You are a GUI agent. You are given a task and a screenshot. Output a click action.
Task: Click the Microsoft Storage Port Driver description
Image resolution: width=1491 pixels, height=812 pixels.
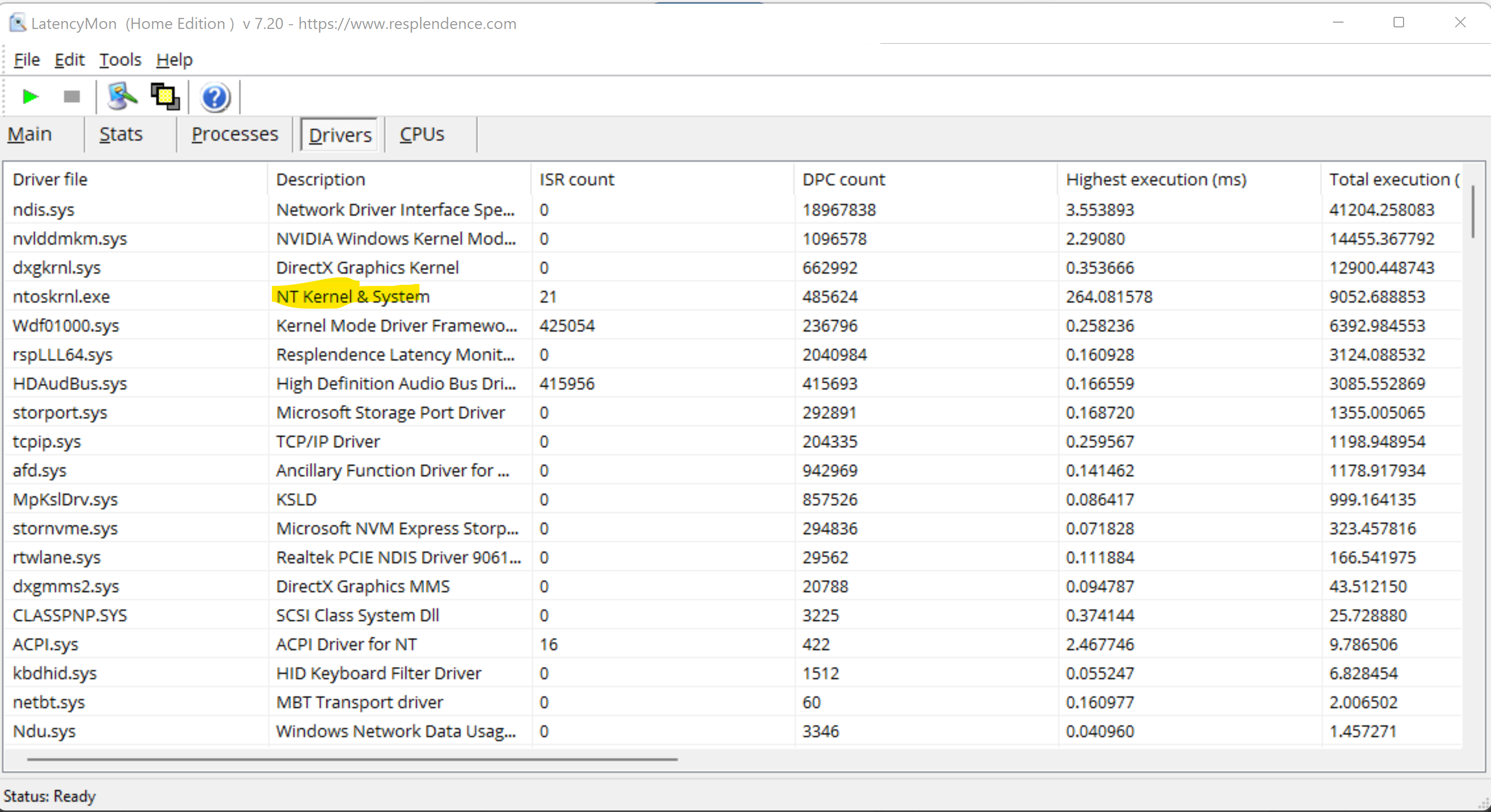tap(391, 412)
